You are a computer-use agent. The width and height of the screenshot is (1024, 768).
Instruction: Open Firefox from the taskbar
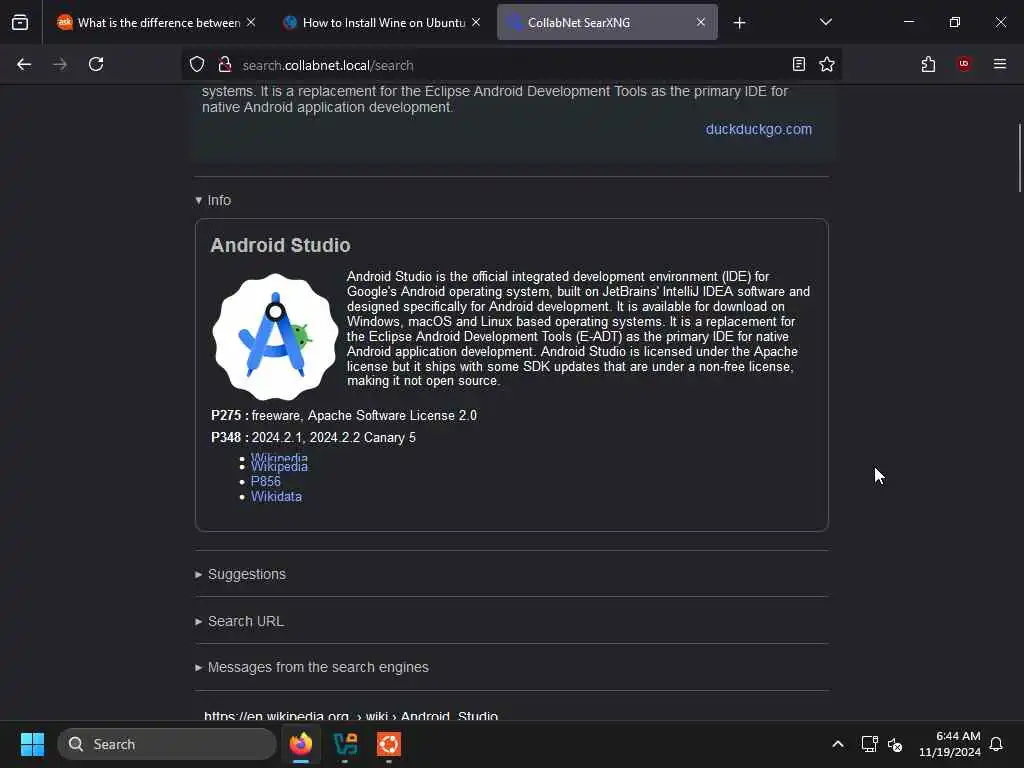pyautogui.click(x=301, y=744)
